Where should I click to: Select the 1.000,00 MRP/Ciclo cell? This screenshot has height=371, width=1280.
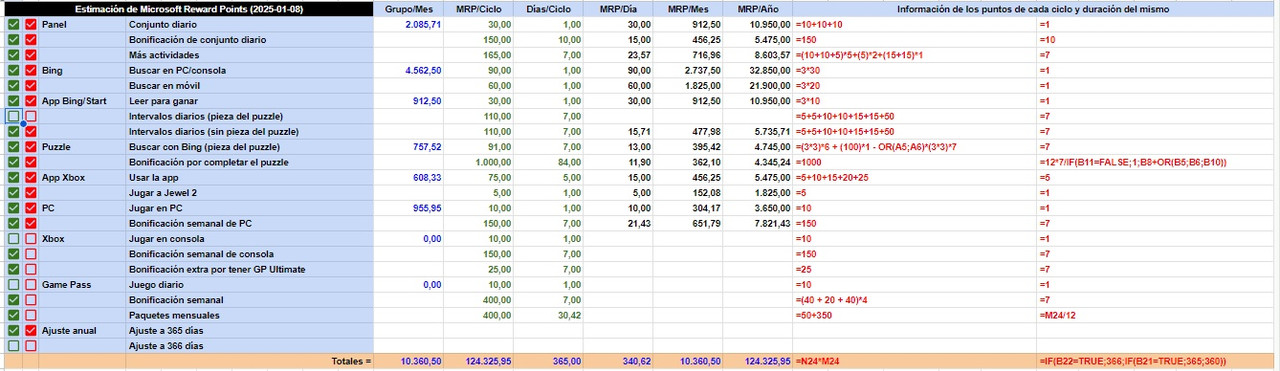pyautogui.click(x=479, y=162)
